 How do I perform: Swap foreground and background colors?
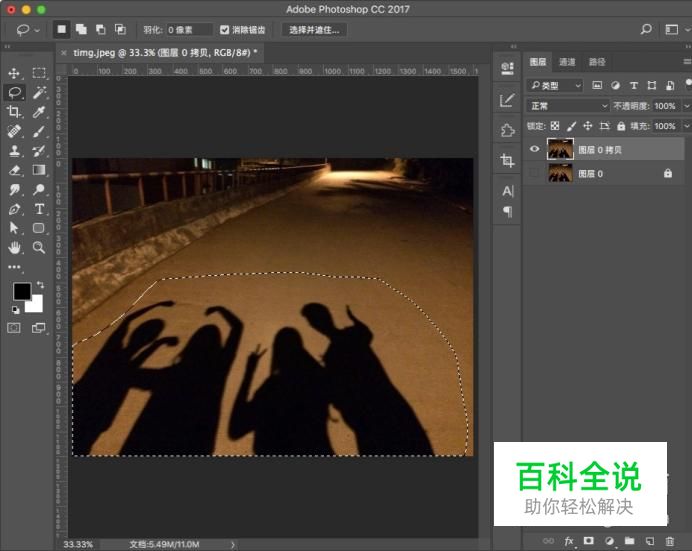[x=40, y=285]
